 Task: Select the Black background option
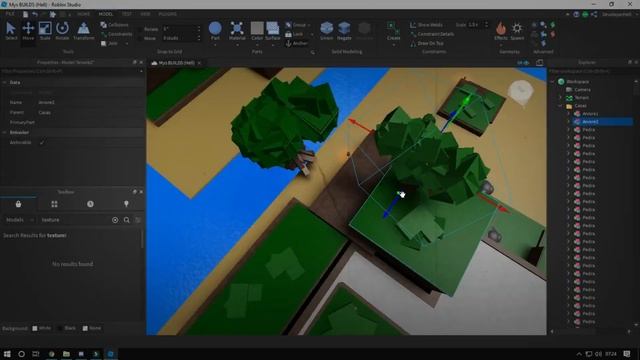67,328
